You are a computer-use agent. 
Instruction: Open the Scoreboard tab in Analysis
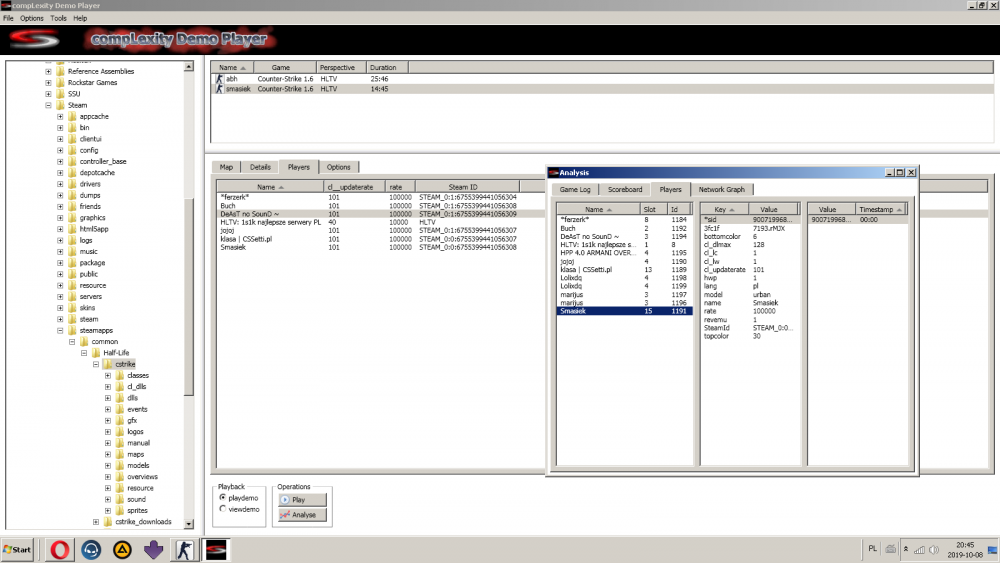[x=625, y=189]
